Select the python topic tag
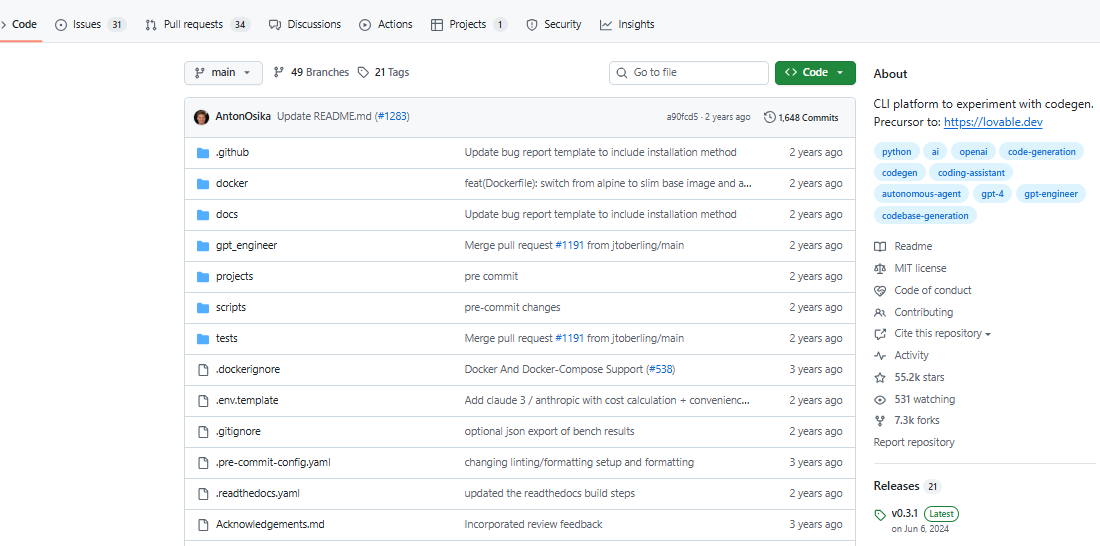The image size is (1100, 546). click(897, 152)
